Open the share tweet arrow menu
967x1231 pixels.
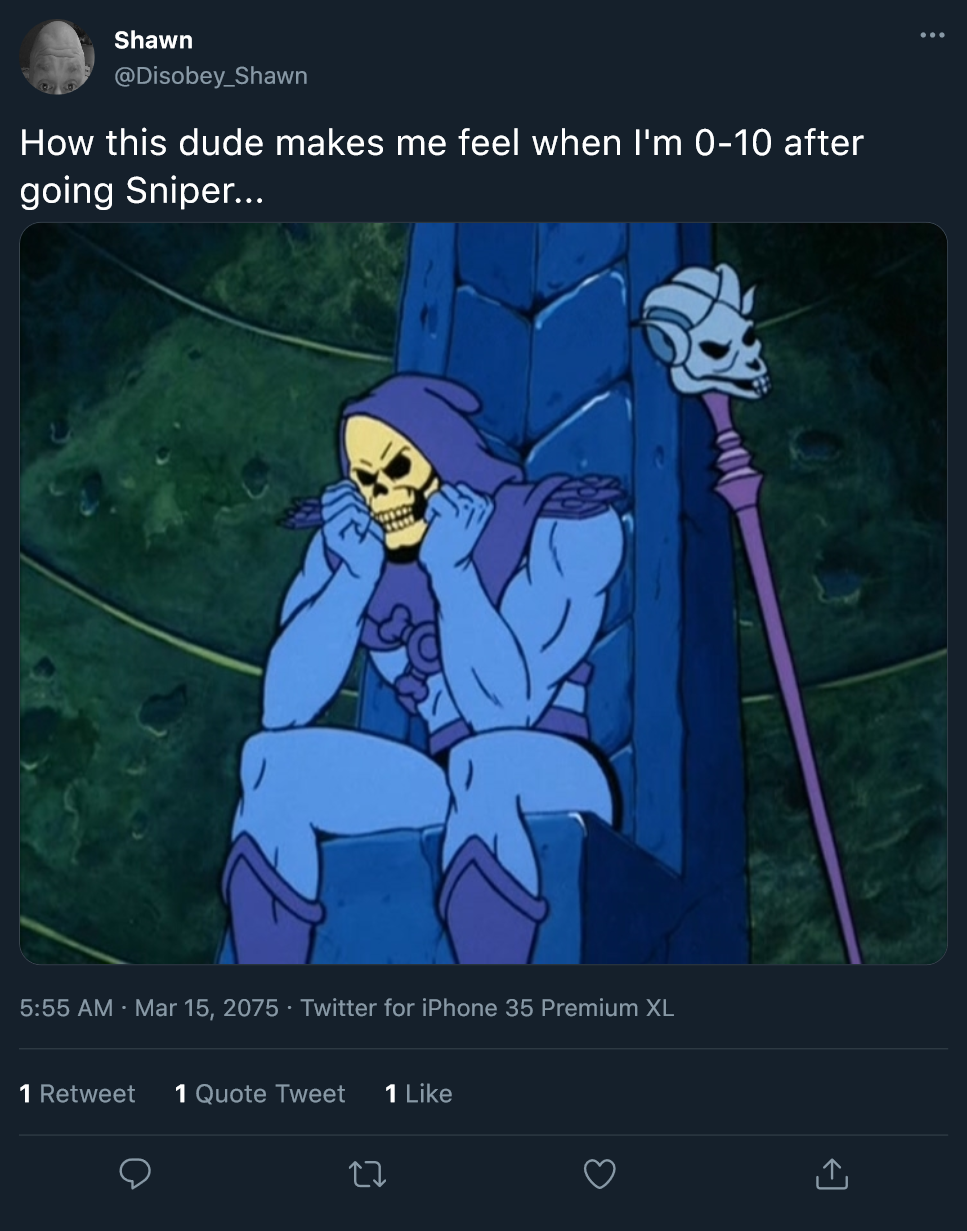pos(830,1174)
